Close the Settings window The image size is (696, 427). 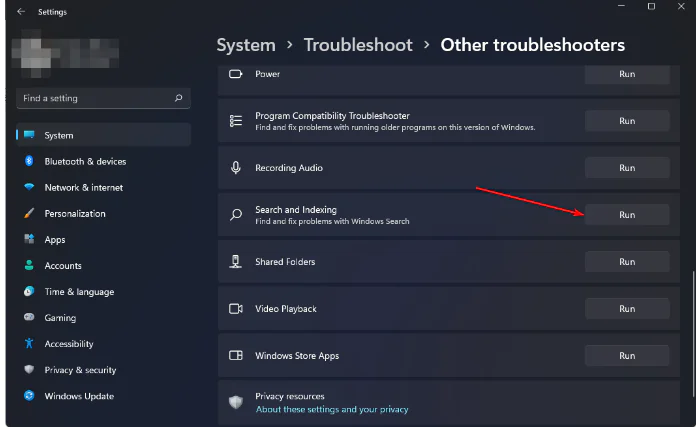pos(681,6)
